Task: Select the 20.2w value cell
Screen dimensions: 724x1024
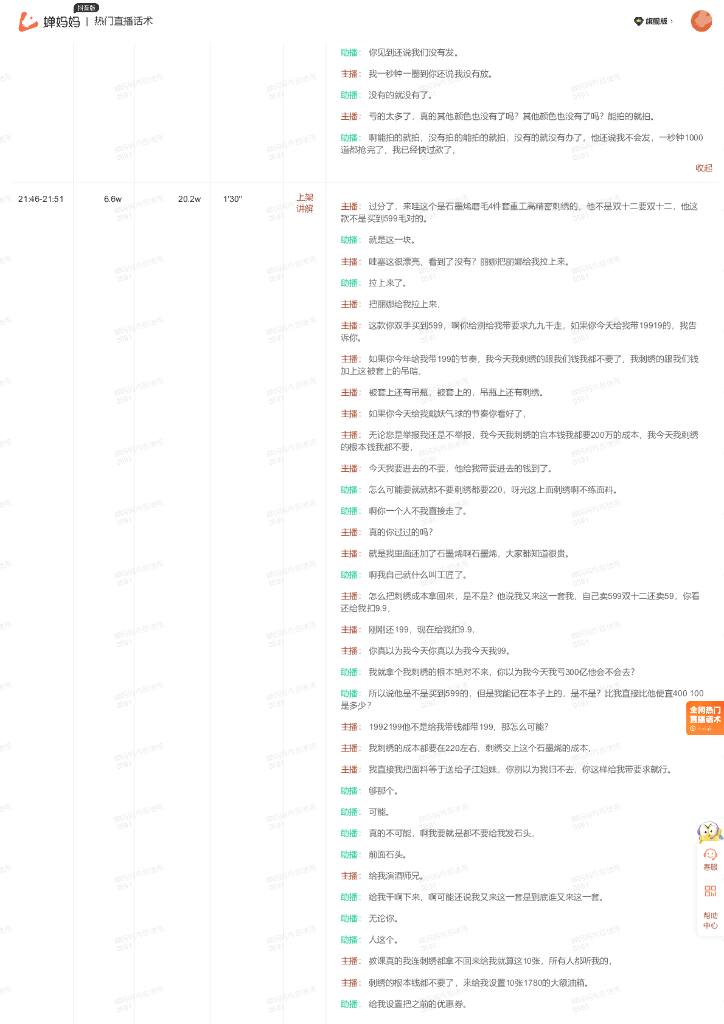Action: 189,199
